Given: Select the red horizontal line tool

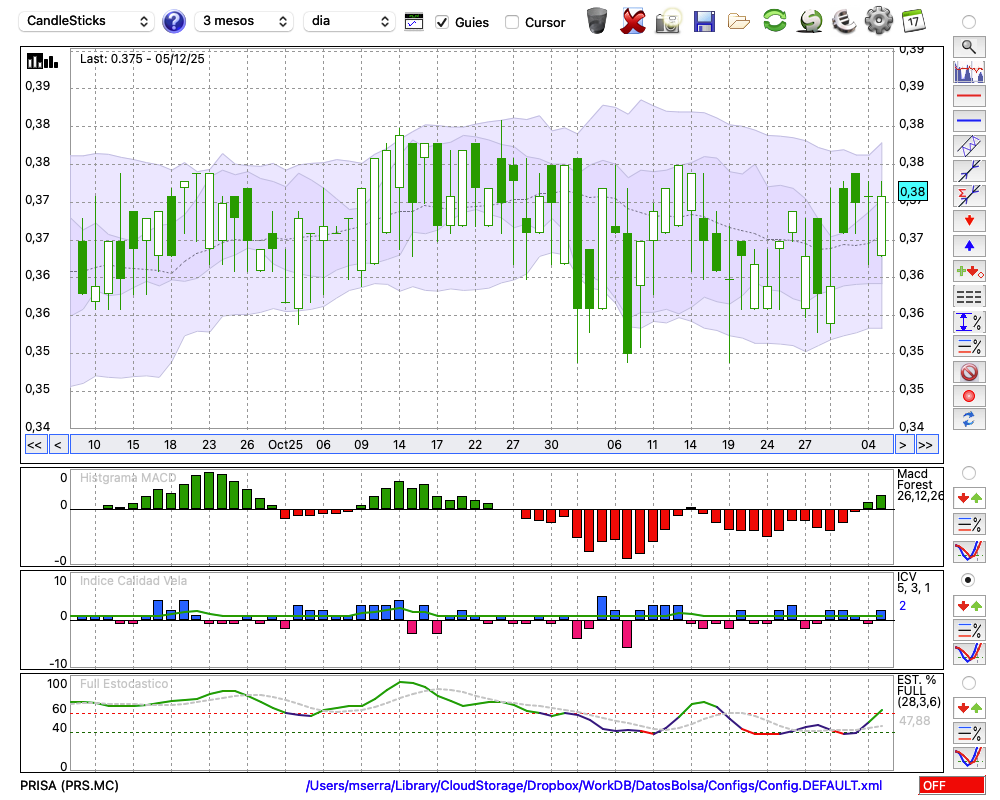Looking at the screenshot, I should pos(968,97).
